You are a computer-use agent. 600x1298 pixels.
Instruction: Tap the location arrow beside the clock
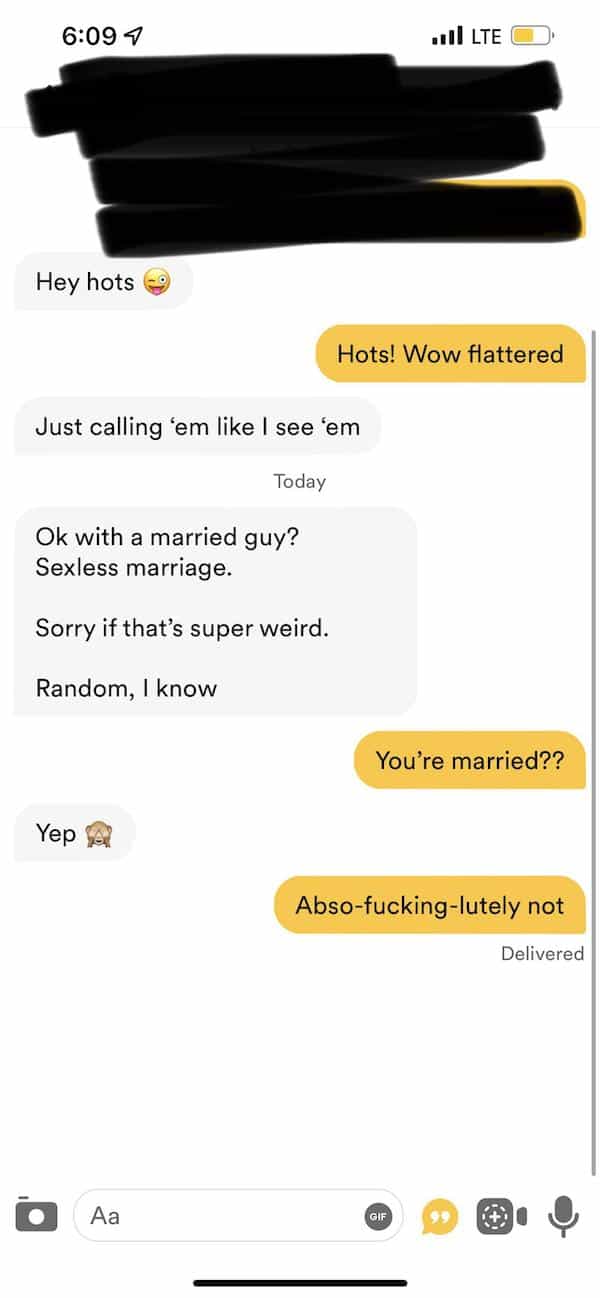pyautogui.click(x=131, y=37)
